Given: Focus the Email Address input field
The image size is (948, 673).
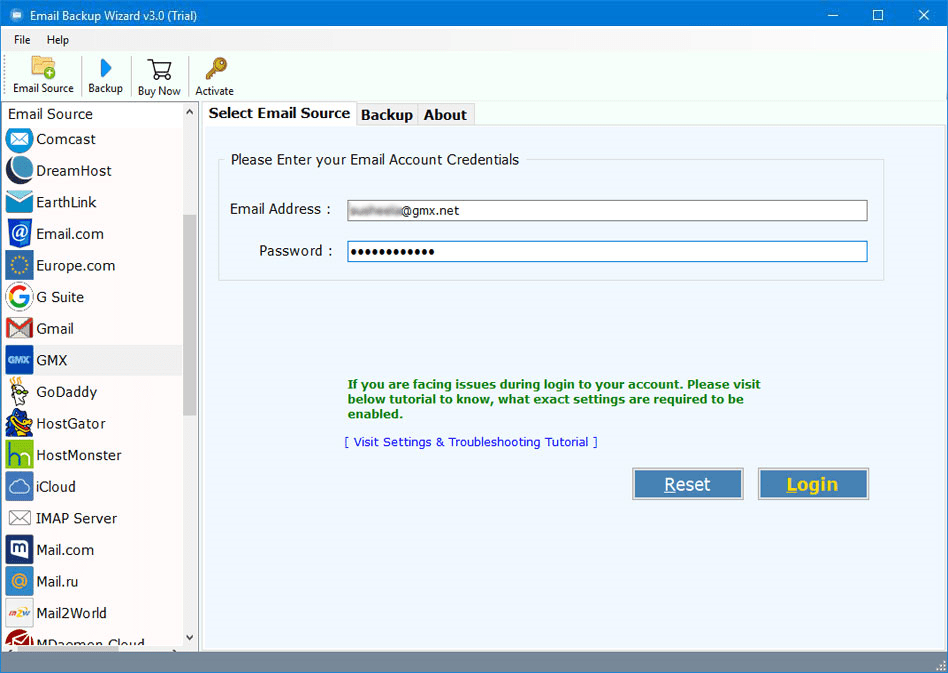Looking at the screenshot, I should [607, 210].
